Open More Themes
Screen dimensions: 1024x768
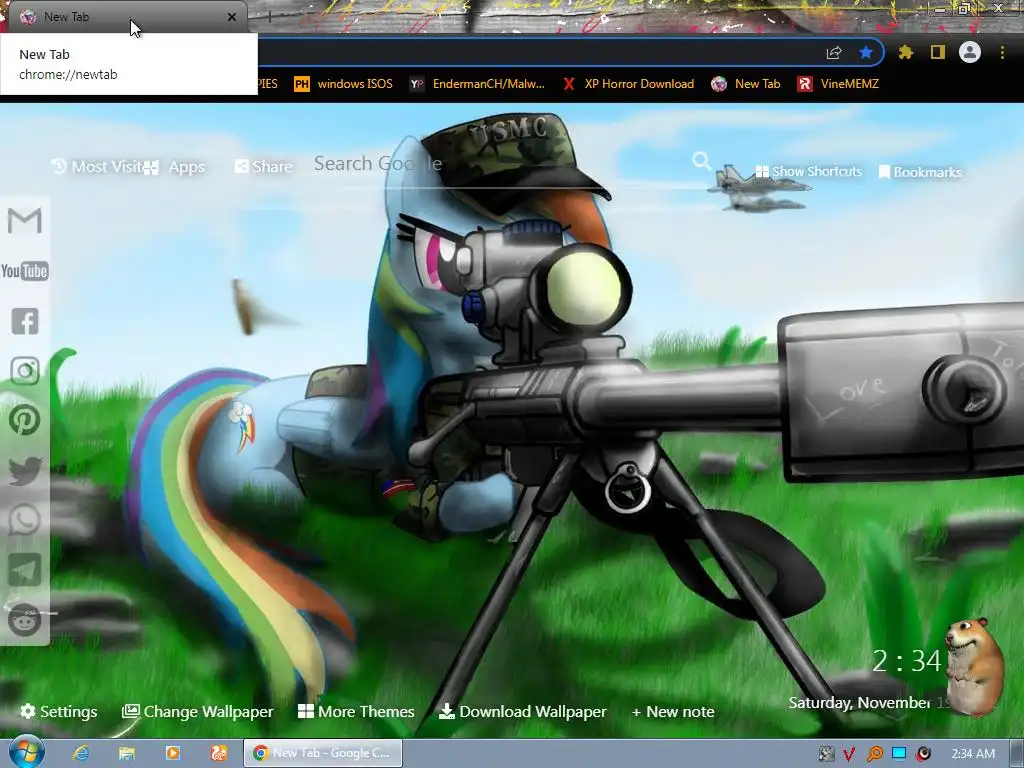(356, 711)
